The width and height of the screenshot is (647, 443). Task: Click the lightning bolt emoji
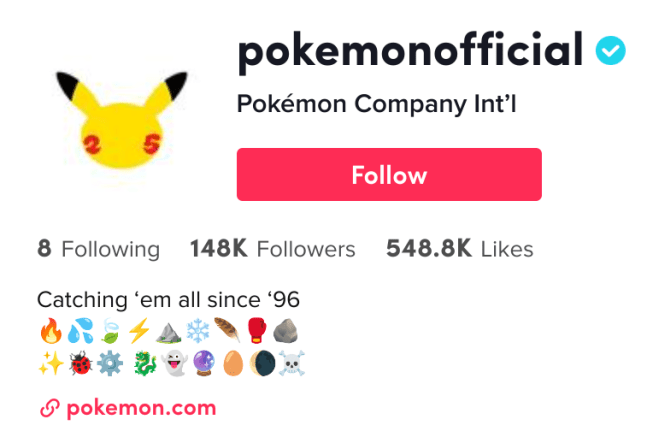(x=138, y=330)
